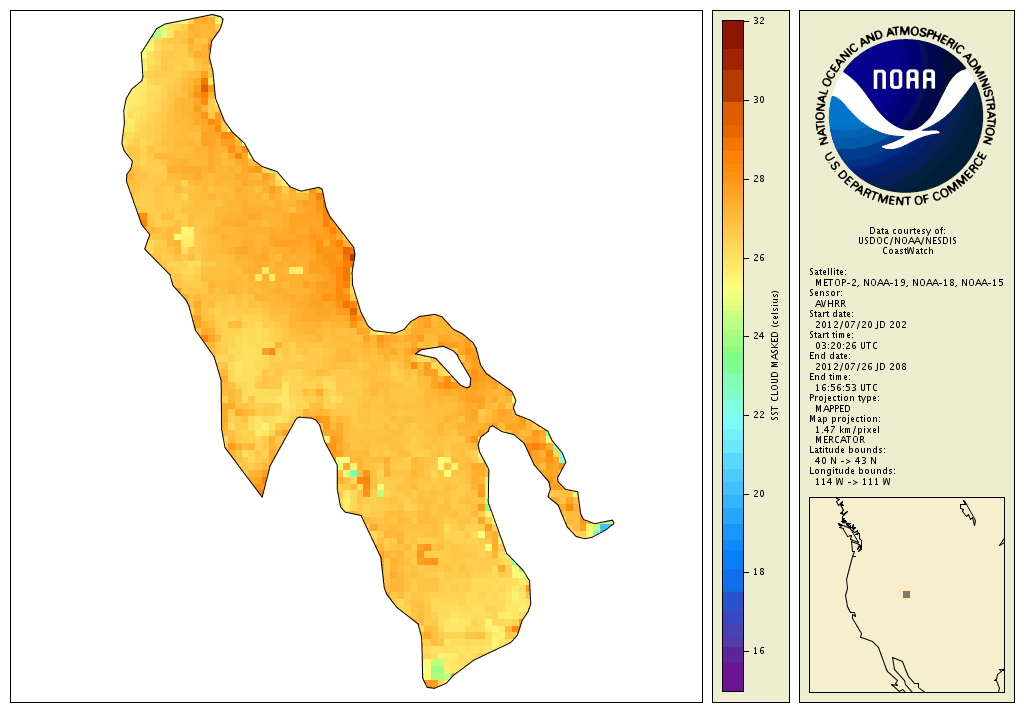Click the USDOC/NOAA/NESDIS text
The image size is (1024, 712).
907,240
